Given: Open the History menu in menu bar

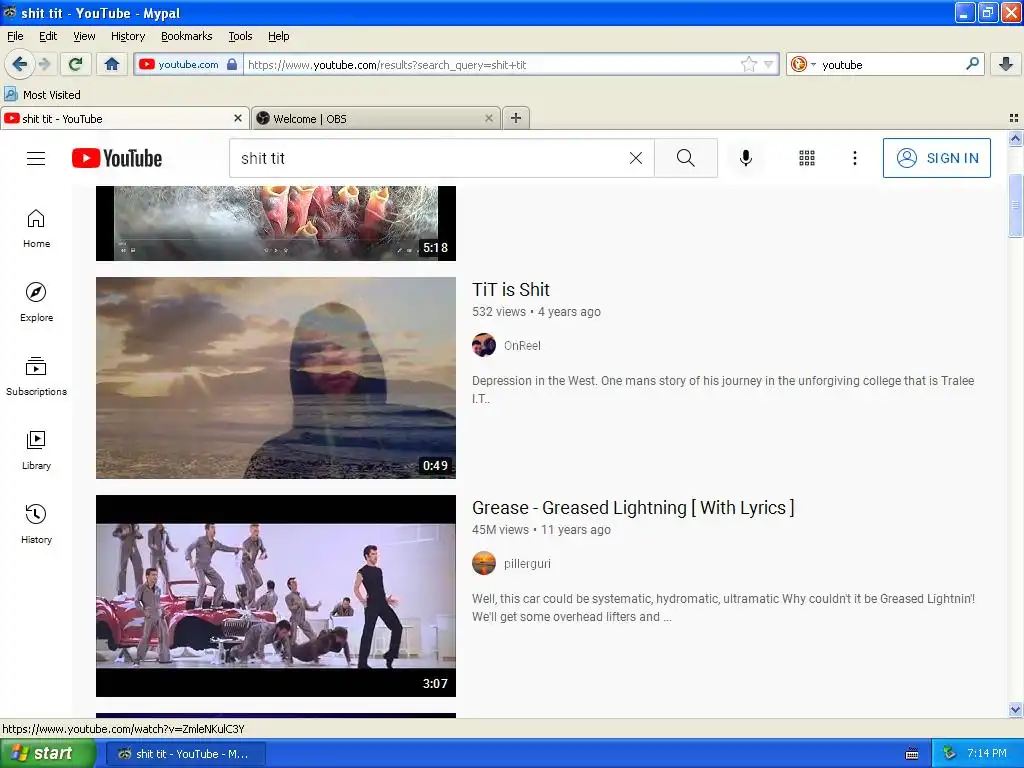Looking at the screenshot, I should 127,36.
